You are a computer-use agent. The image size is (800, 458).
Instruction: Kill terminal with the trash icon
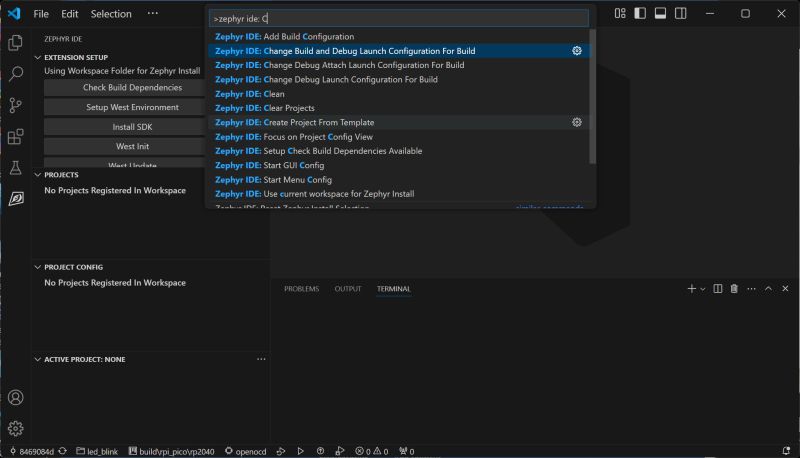[734, 289]
